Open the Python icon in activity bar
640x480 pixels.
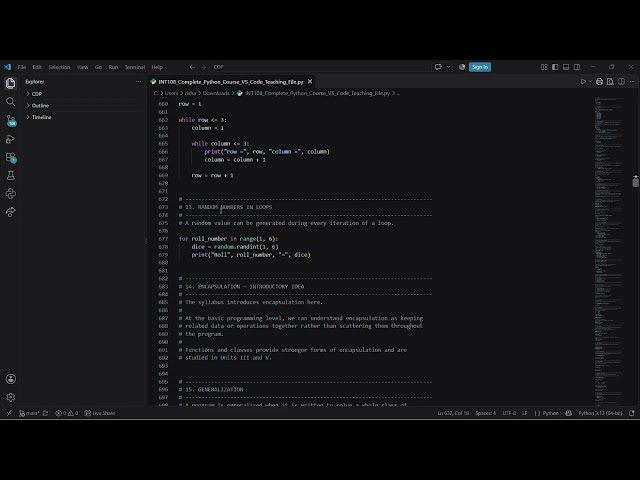tap(11, 194)
